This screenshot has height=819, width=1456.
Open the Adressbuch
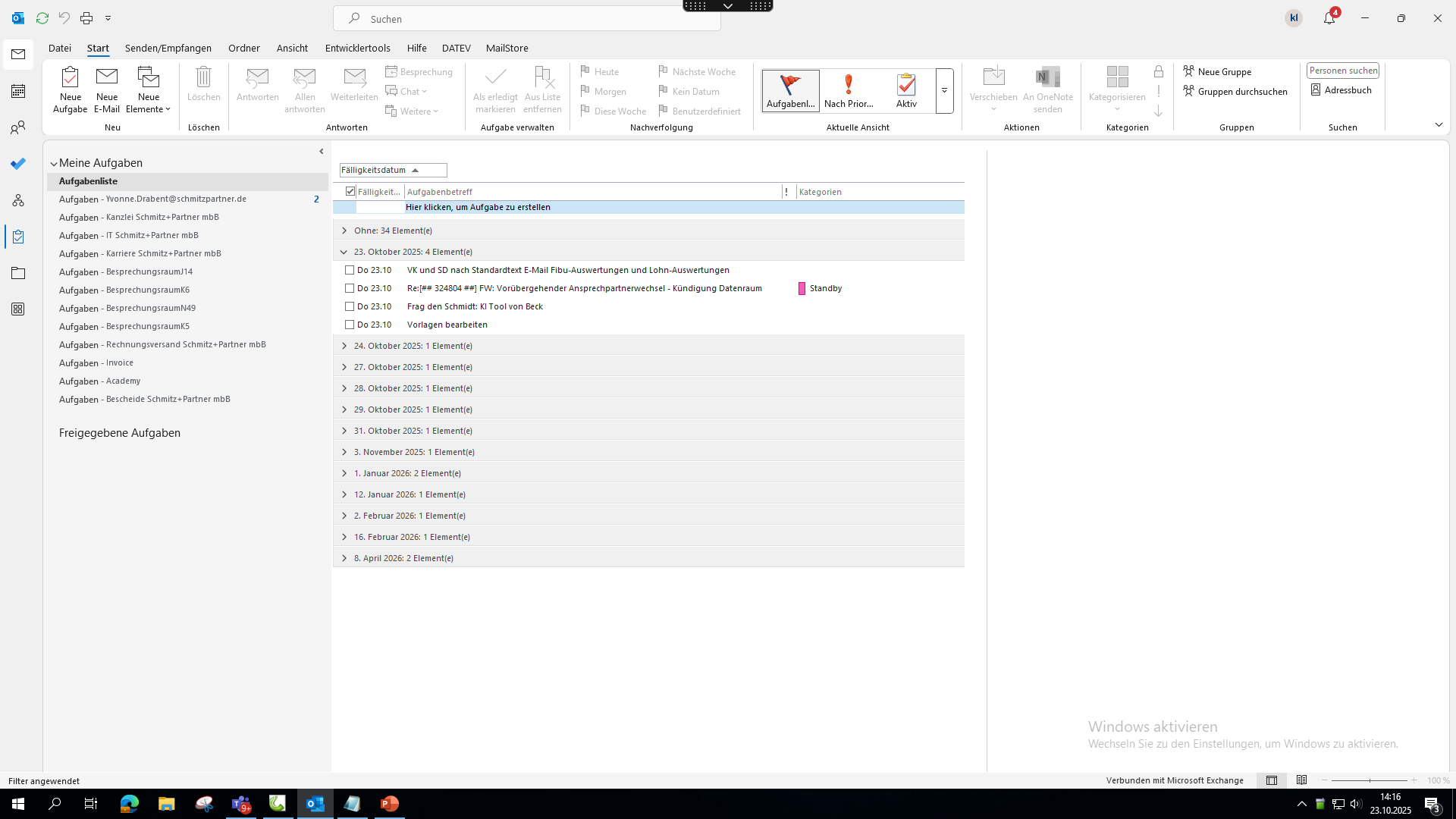(1341, 89)
